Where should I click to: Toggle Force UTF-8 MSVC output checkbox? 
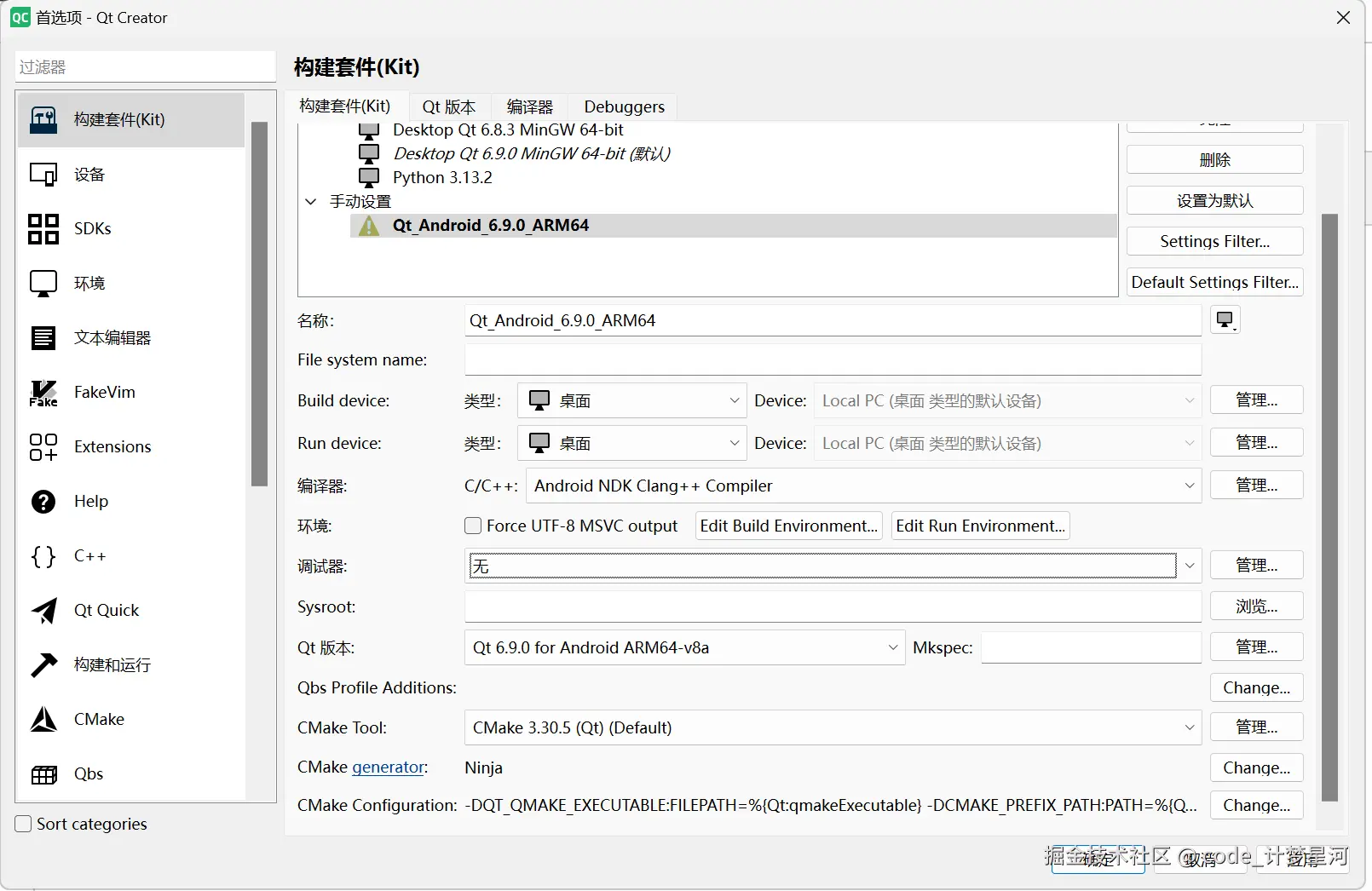[x=473, y=526]
